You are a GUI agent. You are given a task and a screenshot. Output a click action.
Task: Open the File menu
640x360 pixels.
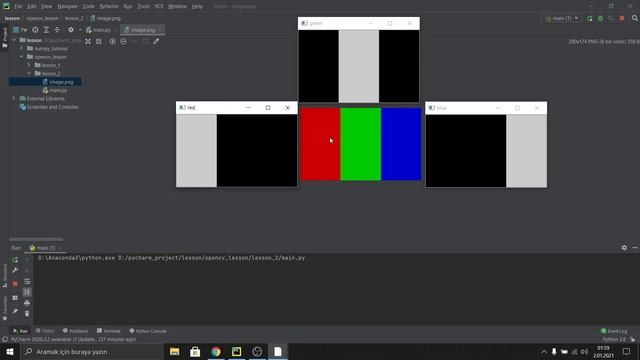pos(18,7)
